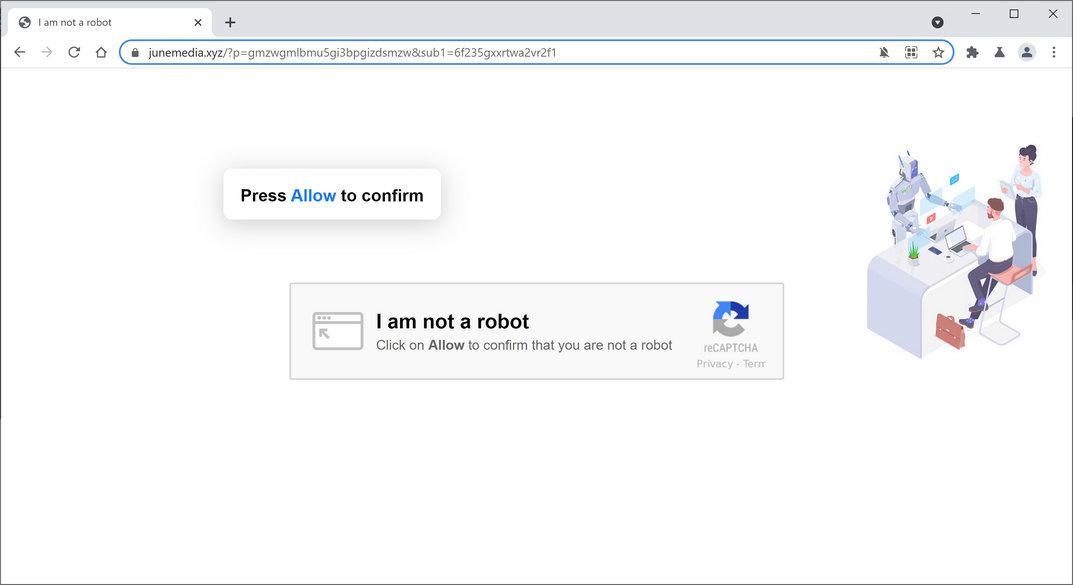Click the browser window frame icon

point(1013,13)
